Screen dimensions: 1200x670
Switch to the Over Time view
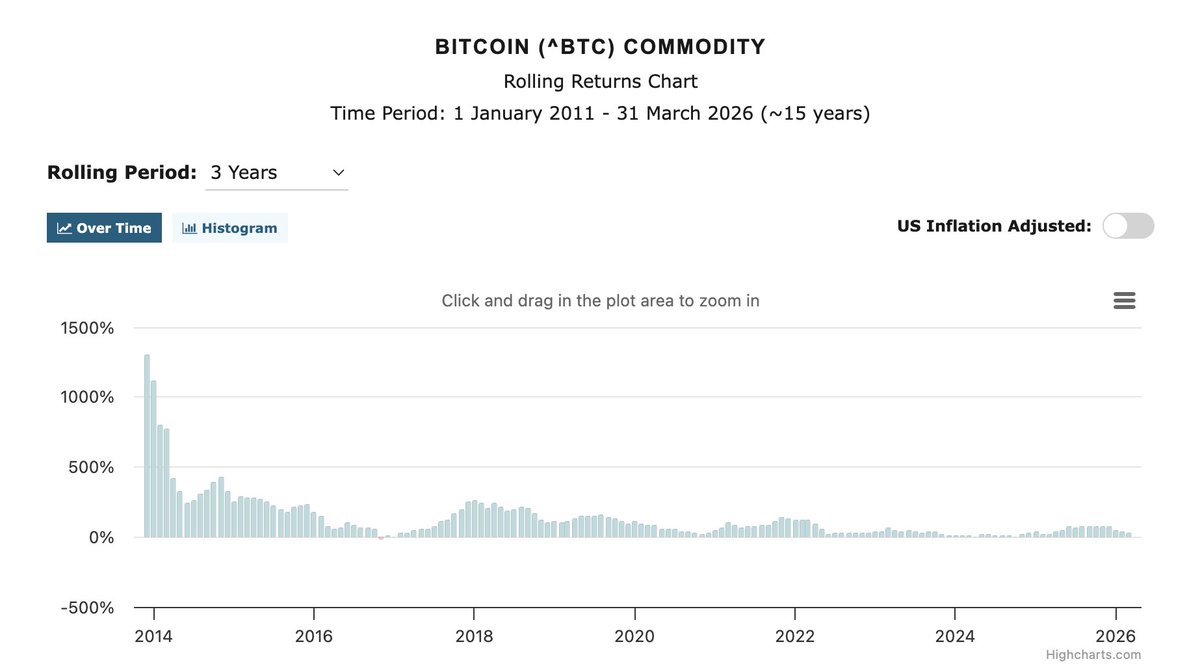tap(104, 228)
